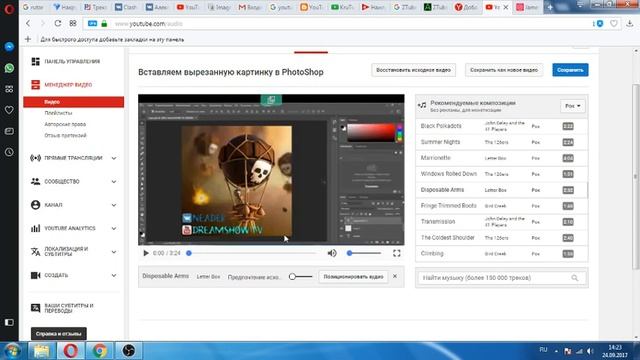Click Восстановить исходное видео button

[413, 70]
